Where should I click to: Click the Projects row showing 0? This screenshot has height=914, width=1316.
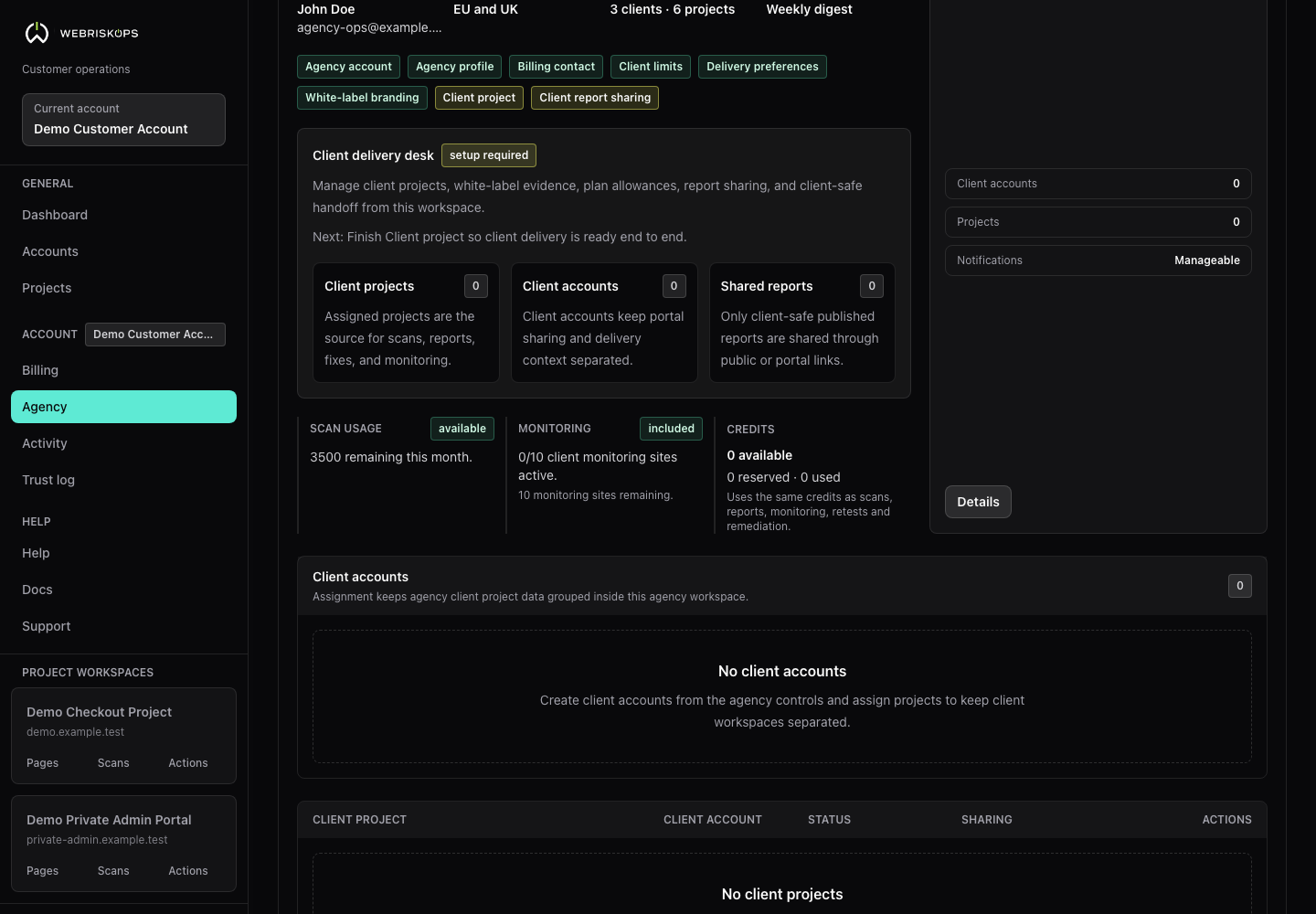(1098, 222)
